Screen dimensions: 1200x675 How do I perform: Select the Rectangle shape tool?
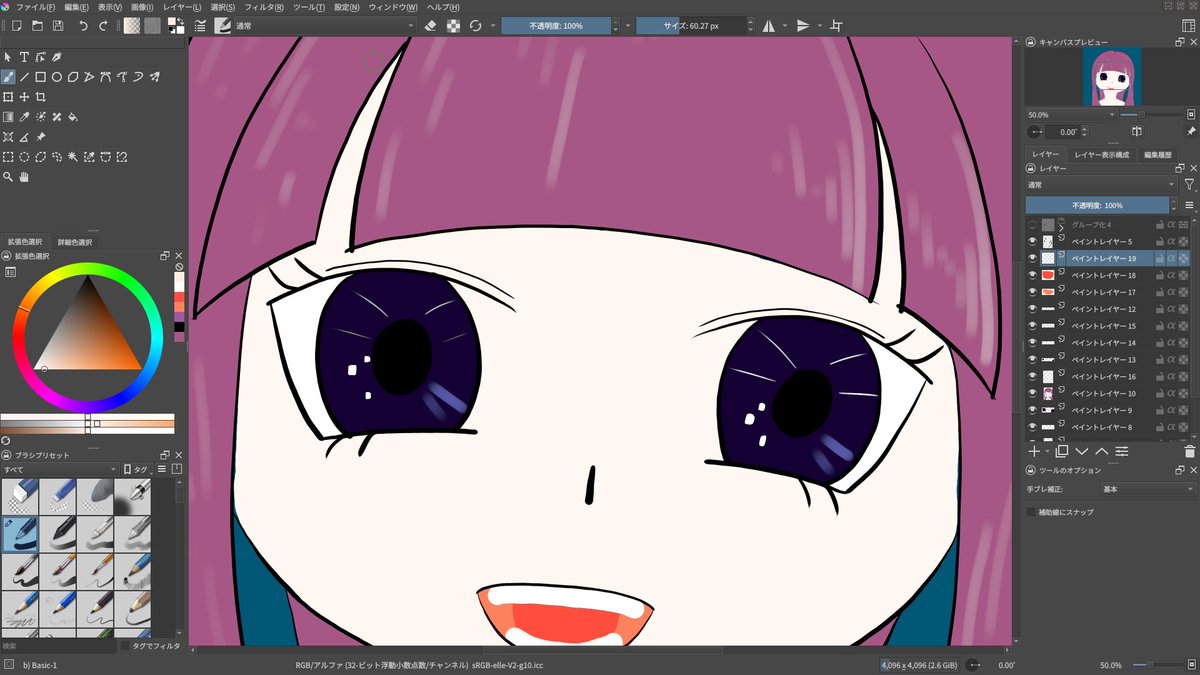(x=41, y=76)
